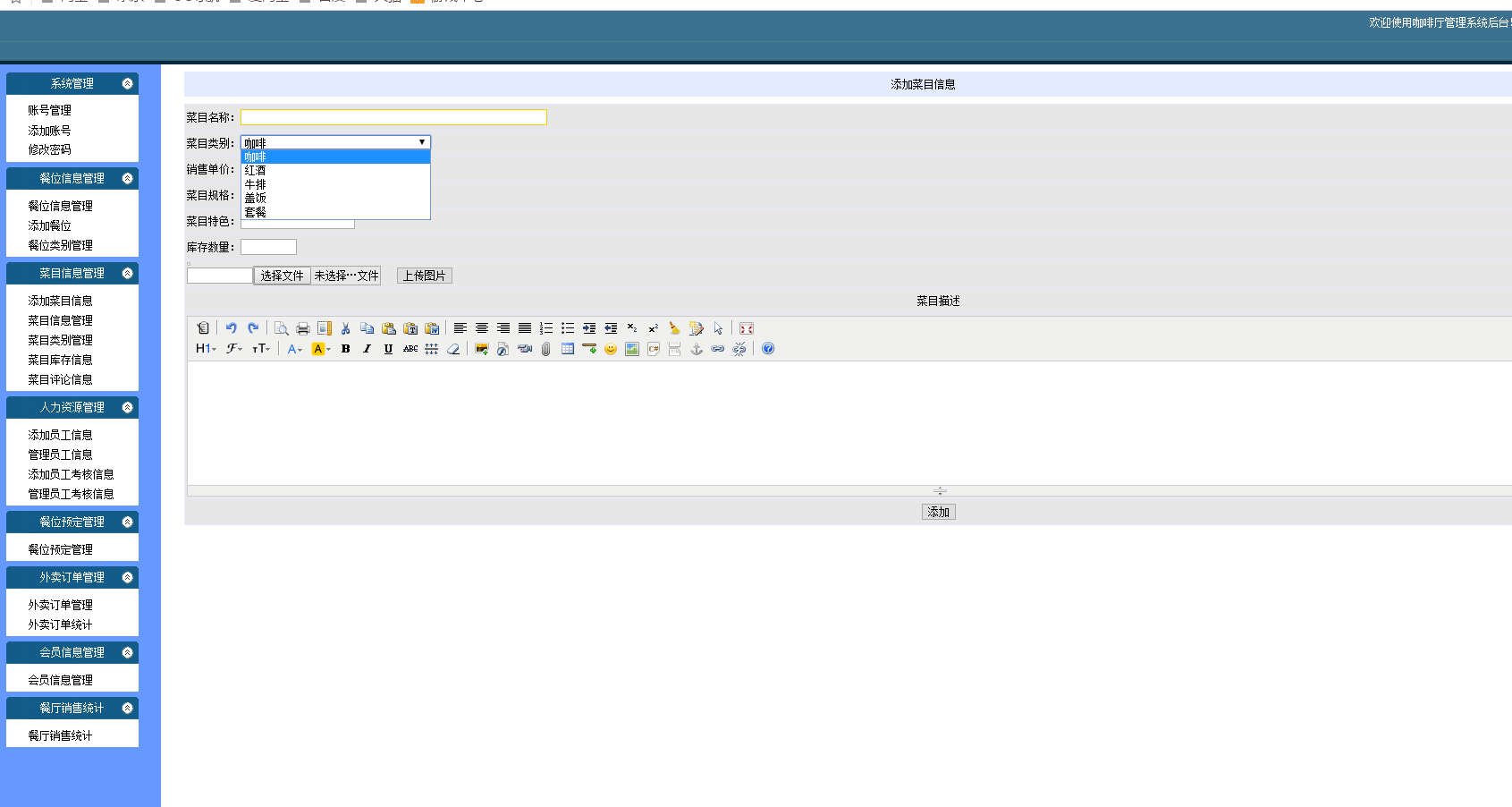Click the remove format eraser icon
This screenshot has height=807, width=1512.
pyautogui.click(x=453, y=349)
